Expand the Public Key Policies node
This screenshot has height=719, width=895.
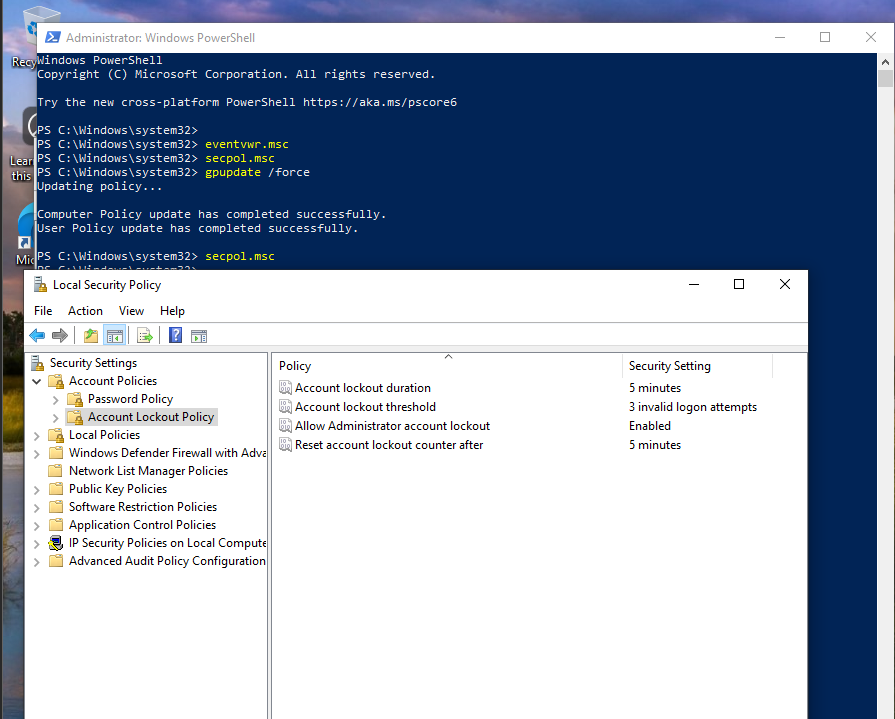point(37,489)
